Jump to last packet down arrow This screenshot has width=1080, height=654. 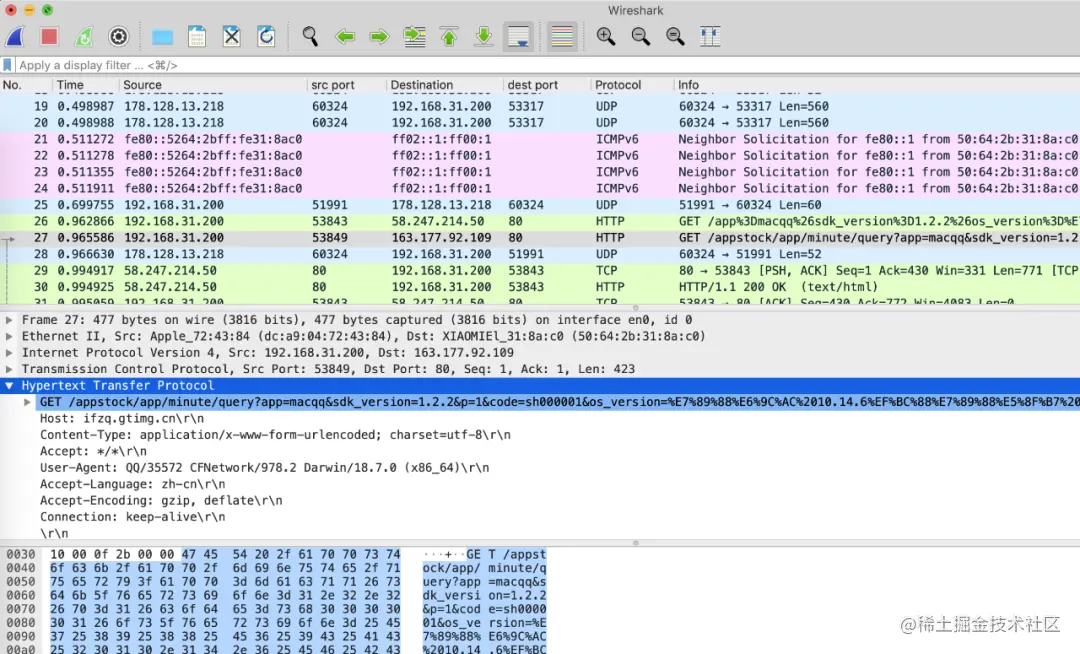pyautogui.click(x=484, y=36)
